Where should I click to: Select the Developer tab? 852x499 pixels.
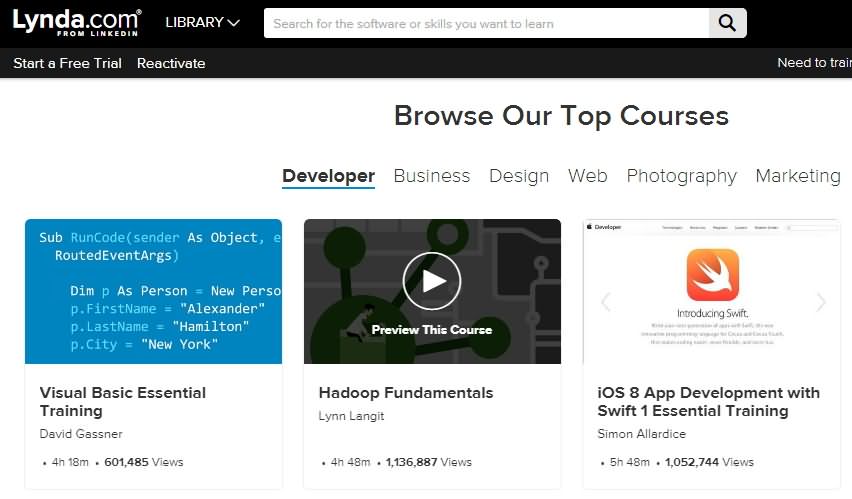328,176
